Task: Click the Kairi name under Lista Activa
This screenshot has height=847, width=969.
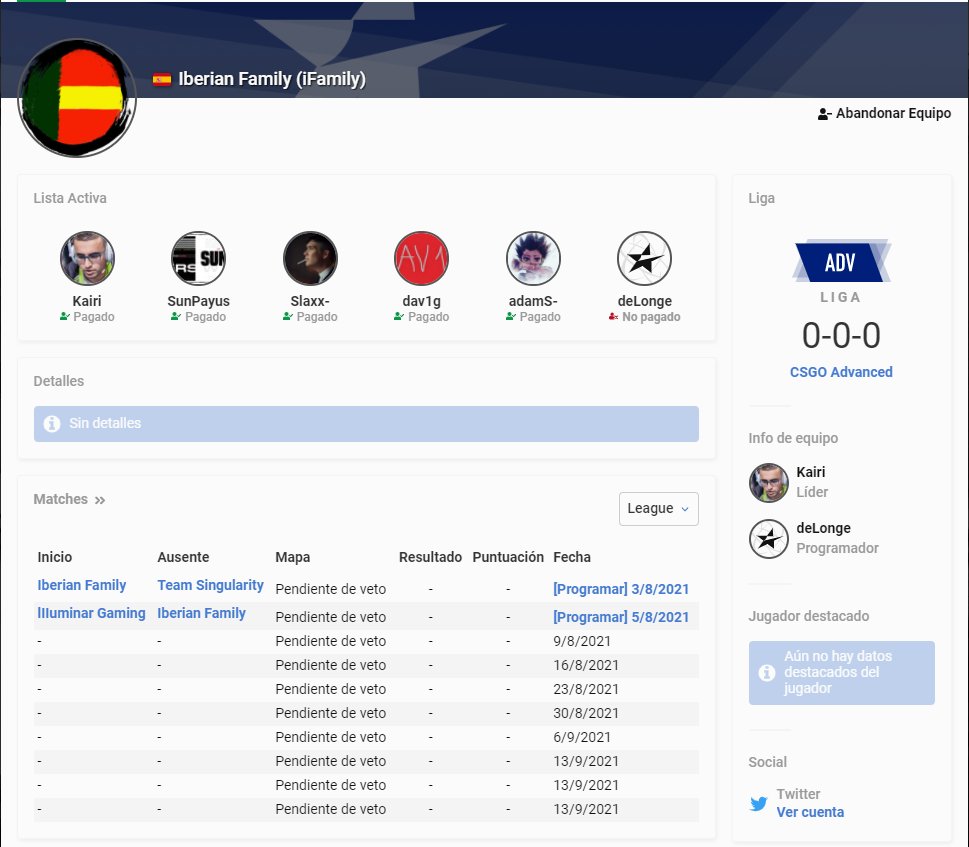Action: 87,301
